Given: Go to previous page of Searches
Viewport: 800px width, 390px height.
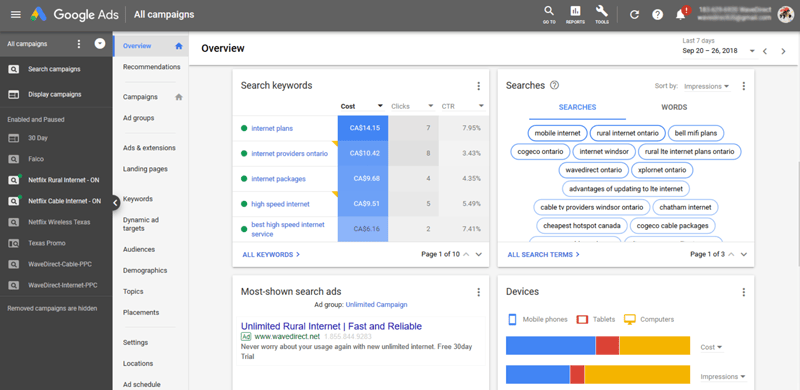Looking at the screenshot, I should coord(731,254).
